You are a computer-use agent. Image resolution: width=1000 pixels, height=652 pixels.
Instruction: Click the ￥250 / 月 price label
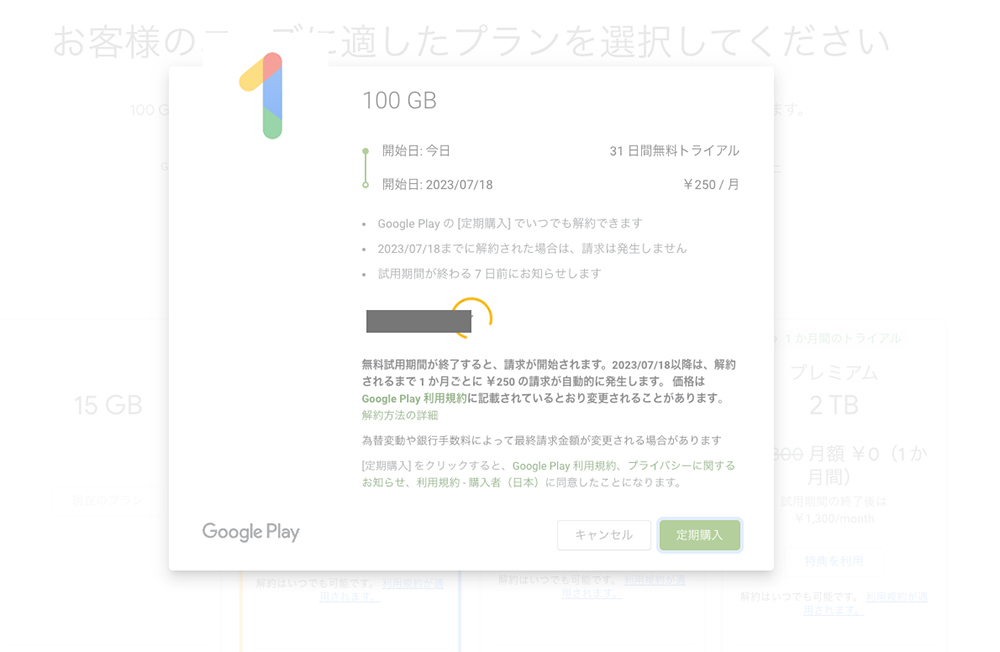[710, 184]
